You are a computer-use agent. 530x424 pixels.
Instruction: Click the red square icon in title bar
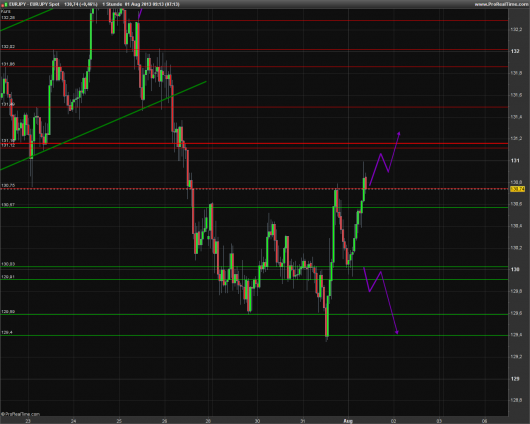click(2, 4)
